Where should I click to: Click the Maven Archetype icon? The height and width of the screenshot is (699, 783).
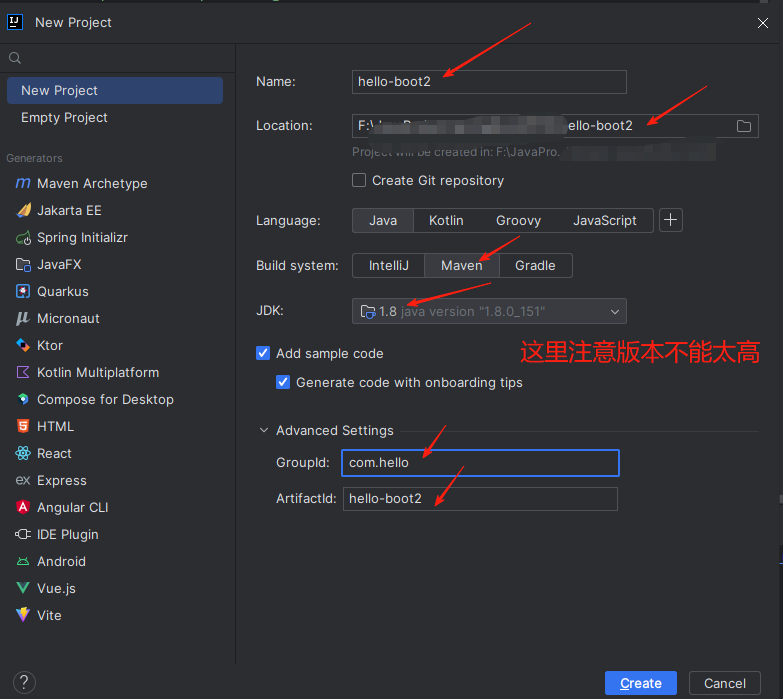pos(23,183)
